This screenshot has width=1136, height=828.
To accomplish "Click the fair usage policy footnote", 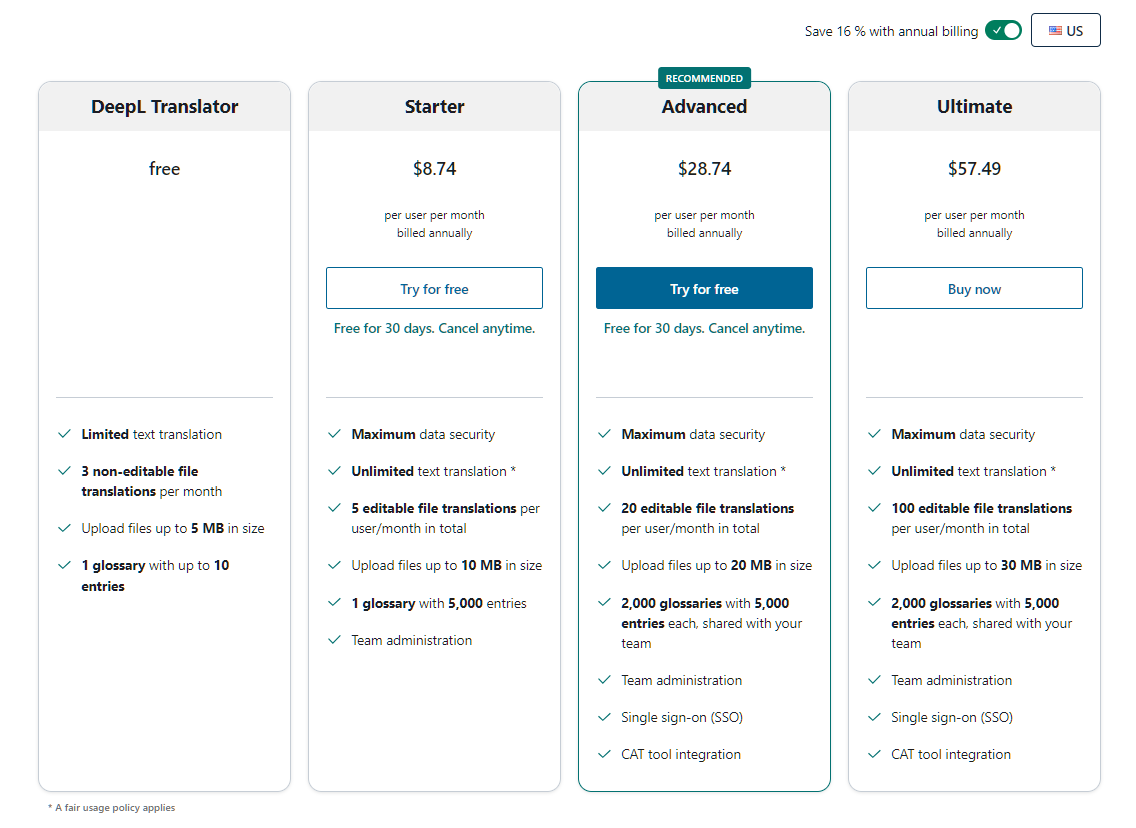I will pos(111,807).
